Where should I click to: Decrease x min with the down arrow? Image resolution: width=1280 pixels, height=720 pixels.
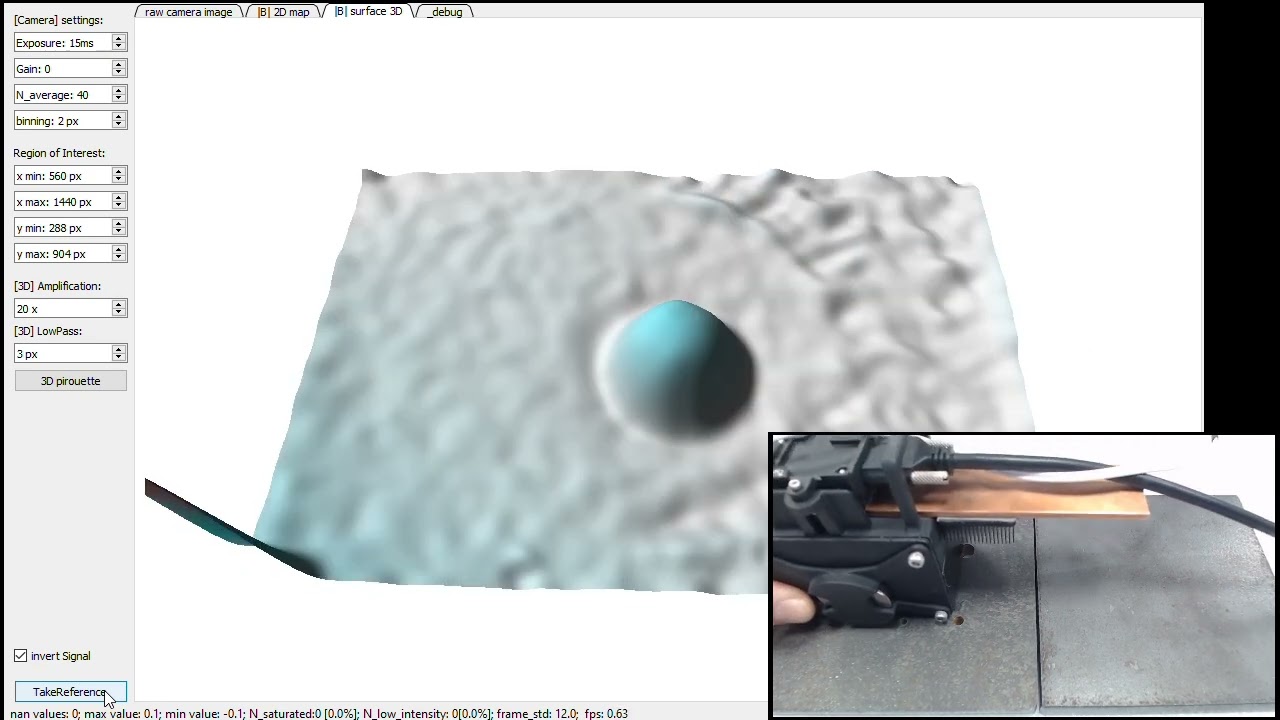click(119, 180)
